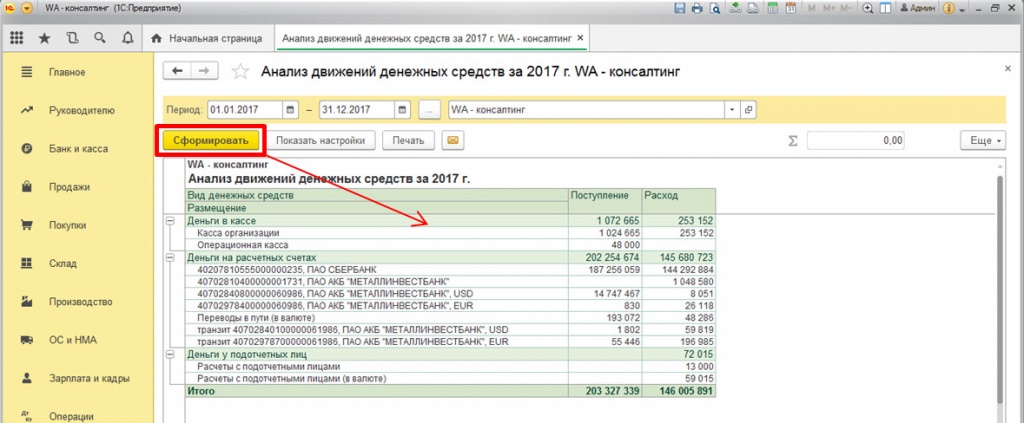Open start date calendar picker for 01.01.2017

pos(290,109)
